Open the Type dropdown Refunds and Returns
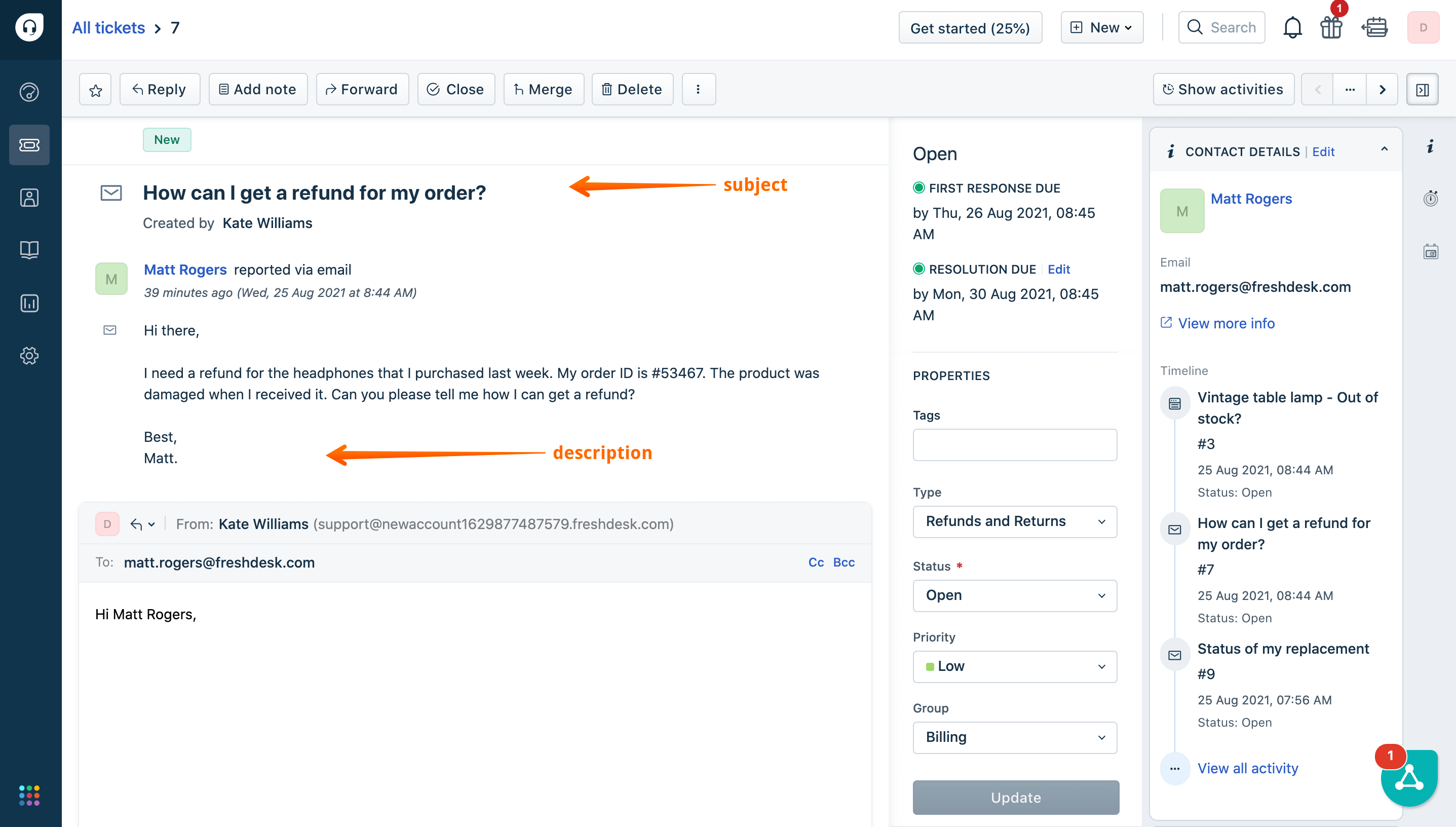The image size is (1456, 827). point(1015,521)
